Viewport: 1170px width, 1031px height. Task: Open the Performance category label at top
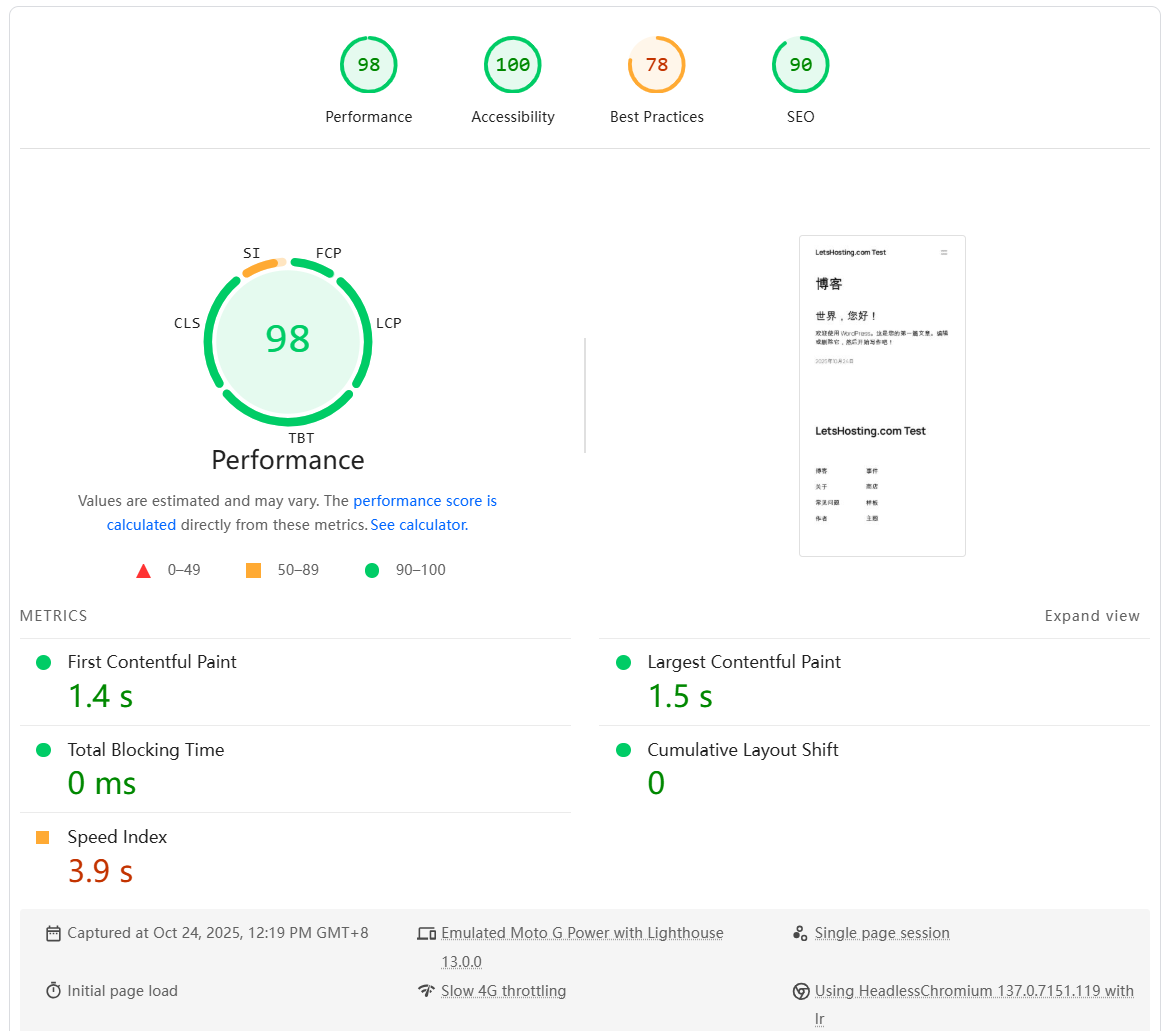tap(369, 117)
